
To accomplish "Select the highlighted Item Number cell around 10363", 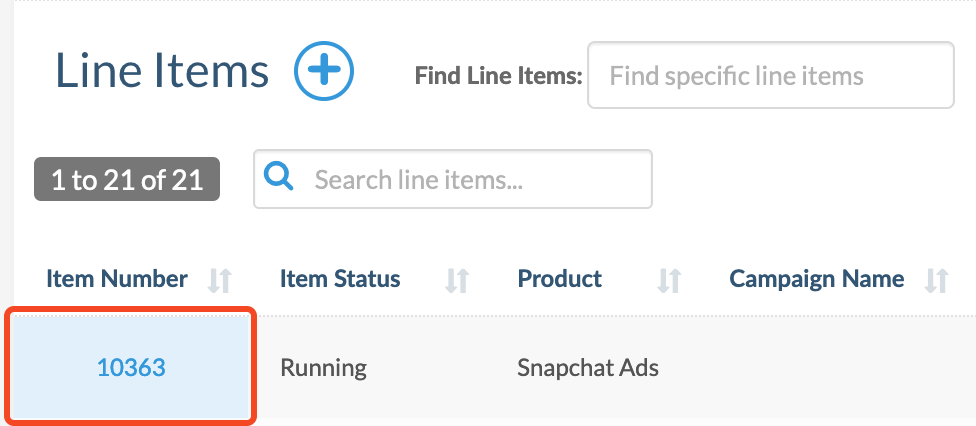I will point(131,367).
